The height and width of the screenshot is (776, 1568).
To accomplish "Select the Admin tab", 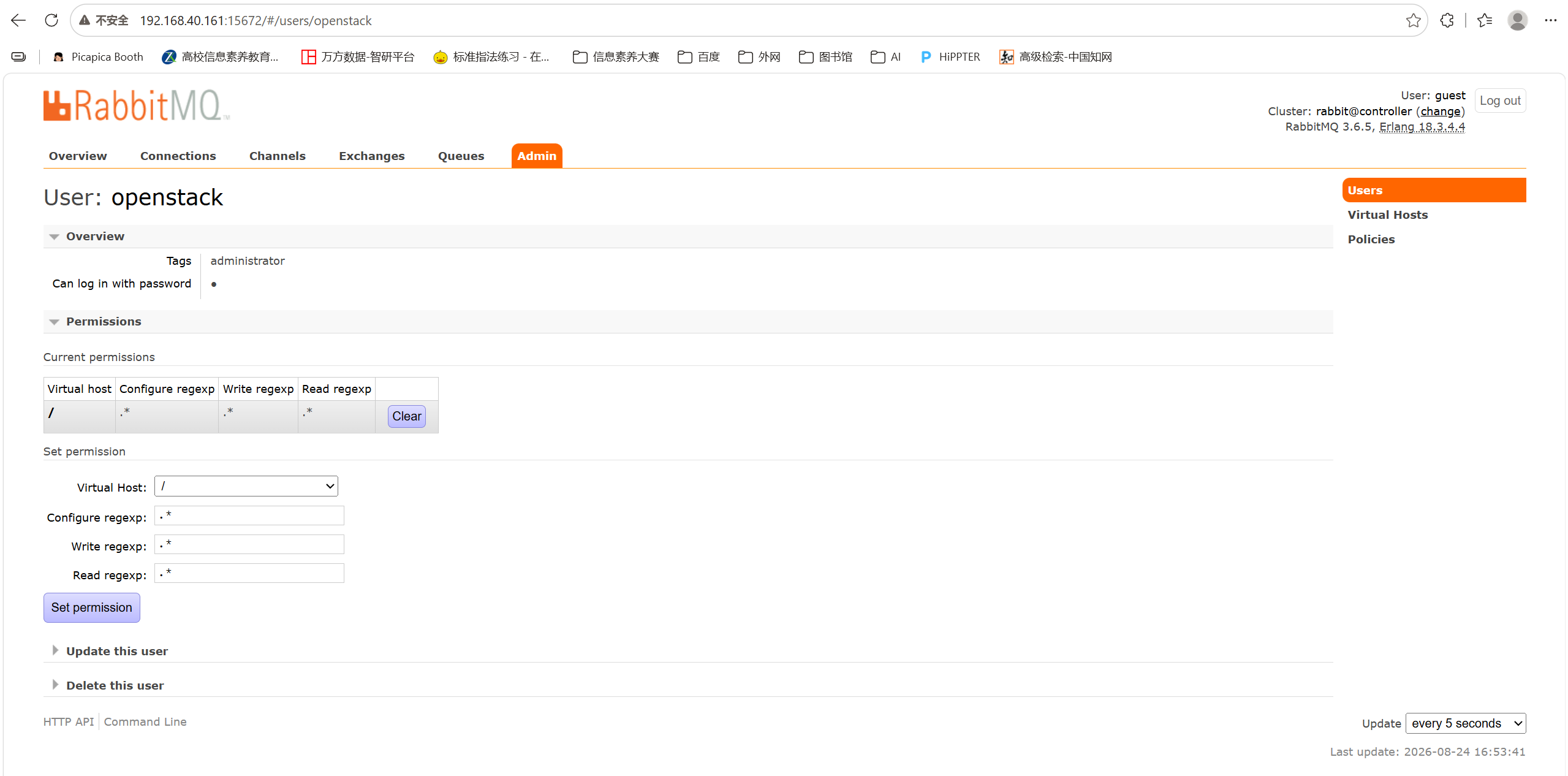I will click(537, 156).
